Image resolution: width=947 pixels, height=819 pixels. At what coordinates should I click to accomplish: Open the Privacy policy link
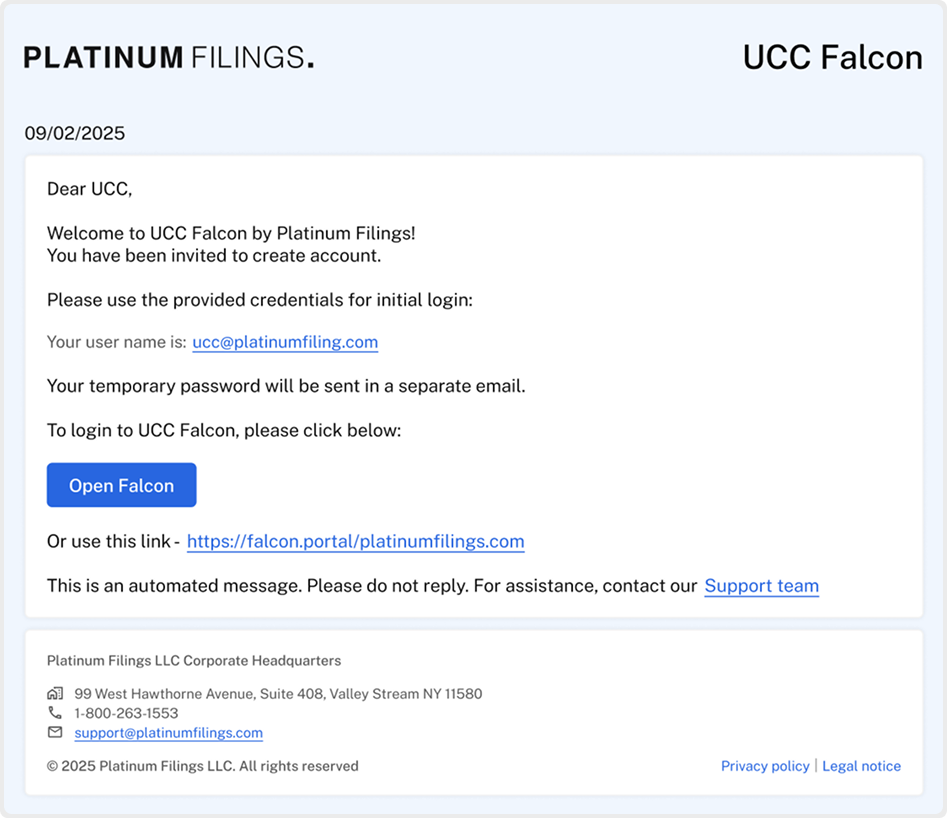765,766
